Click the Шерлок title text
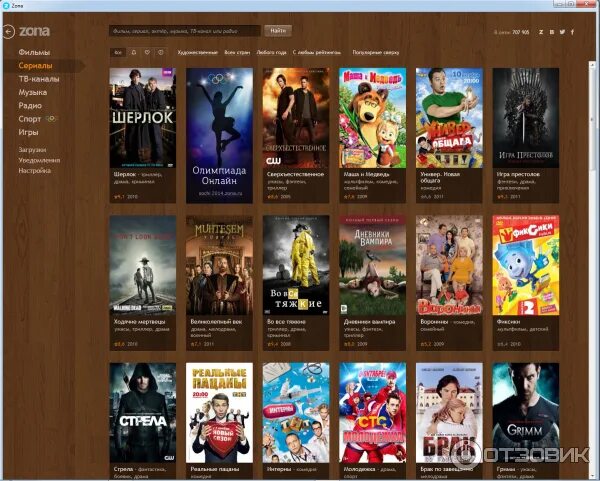Viewport: 600px width, 481px height. (124, 174)
